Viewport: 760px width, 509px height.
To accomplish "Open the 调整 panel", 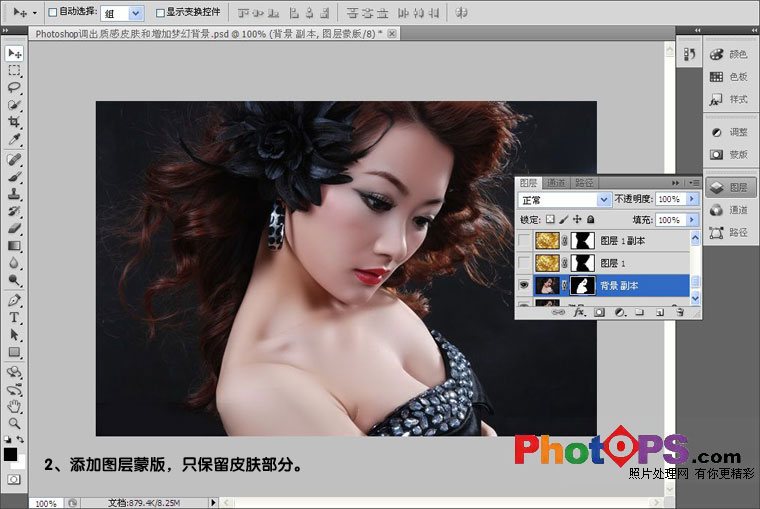I will tap(729, 132).
